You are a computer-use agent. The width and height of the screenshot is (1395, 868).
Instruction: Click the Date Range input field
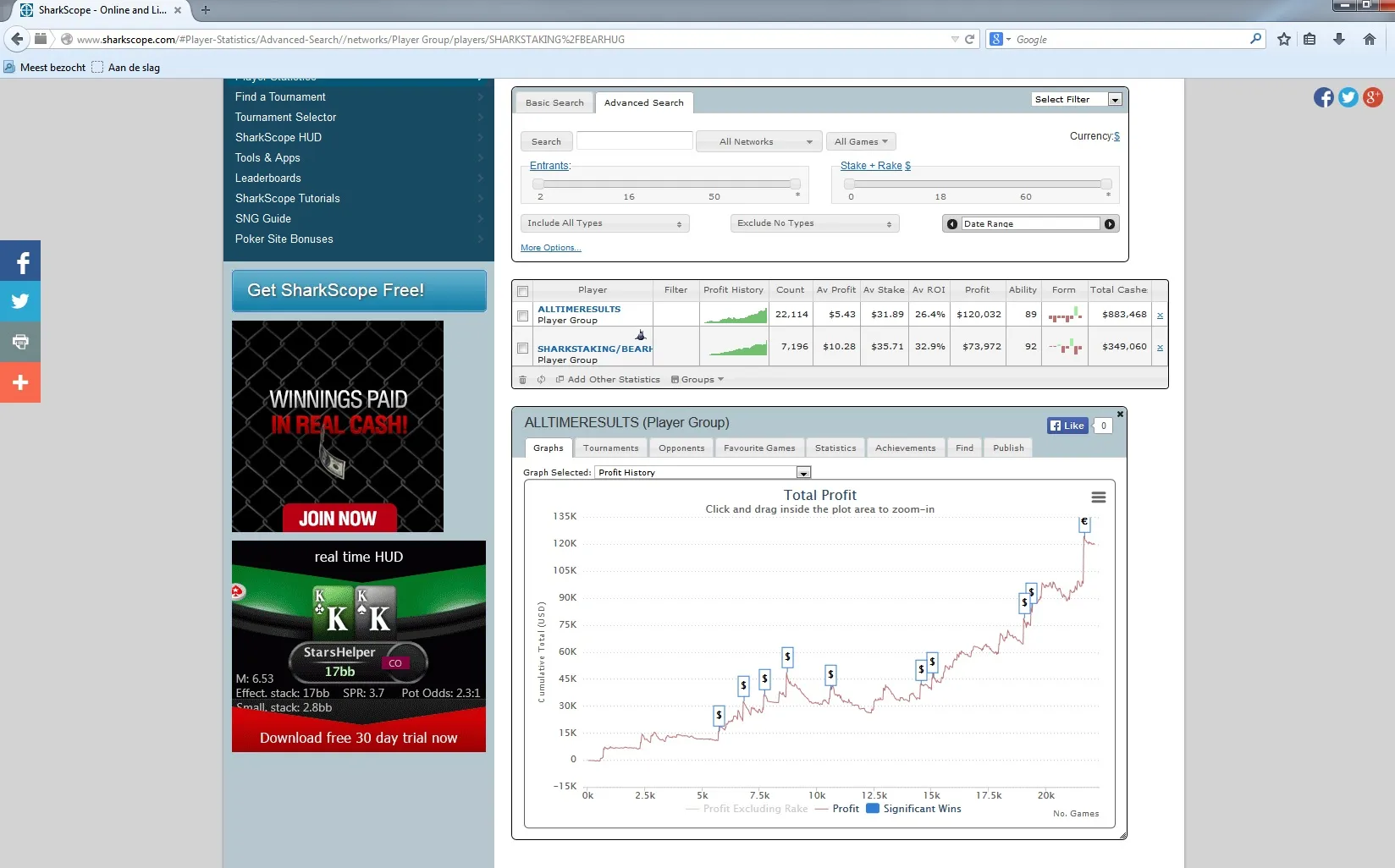1030,224
